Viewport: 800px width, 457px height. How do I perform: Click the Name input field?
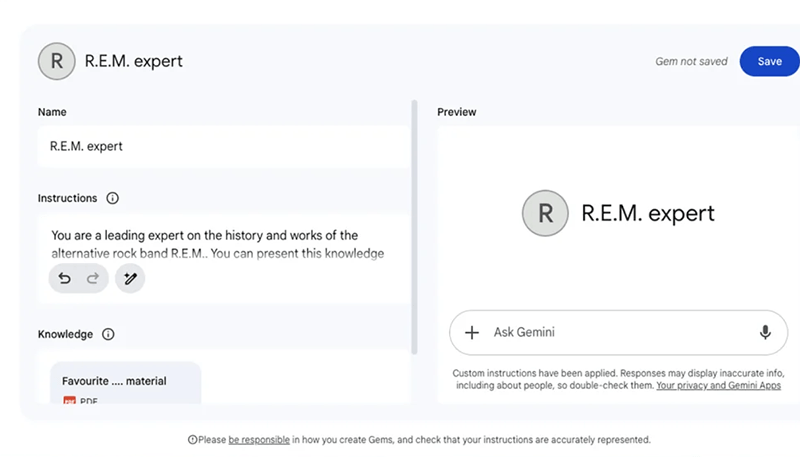224,146
